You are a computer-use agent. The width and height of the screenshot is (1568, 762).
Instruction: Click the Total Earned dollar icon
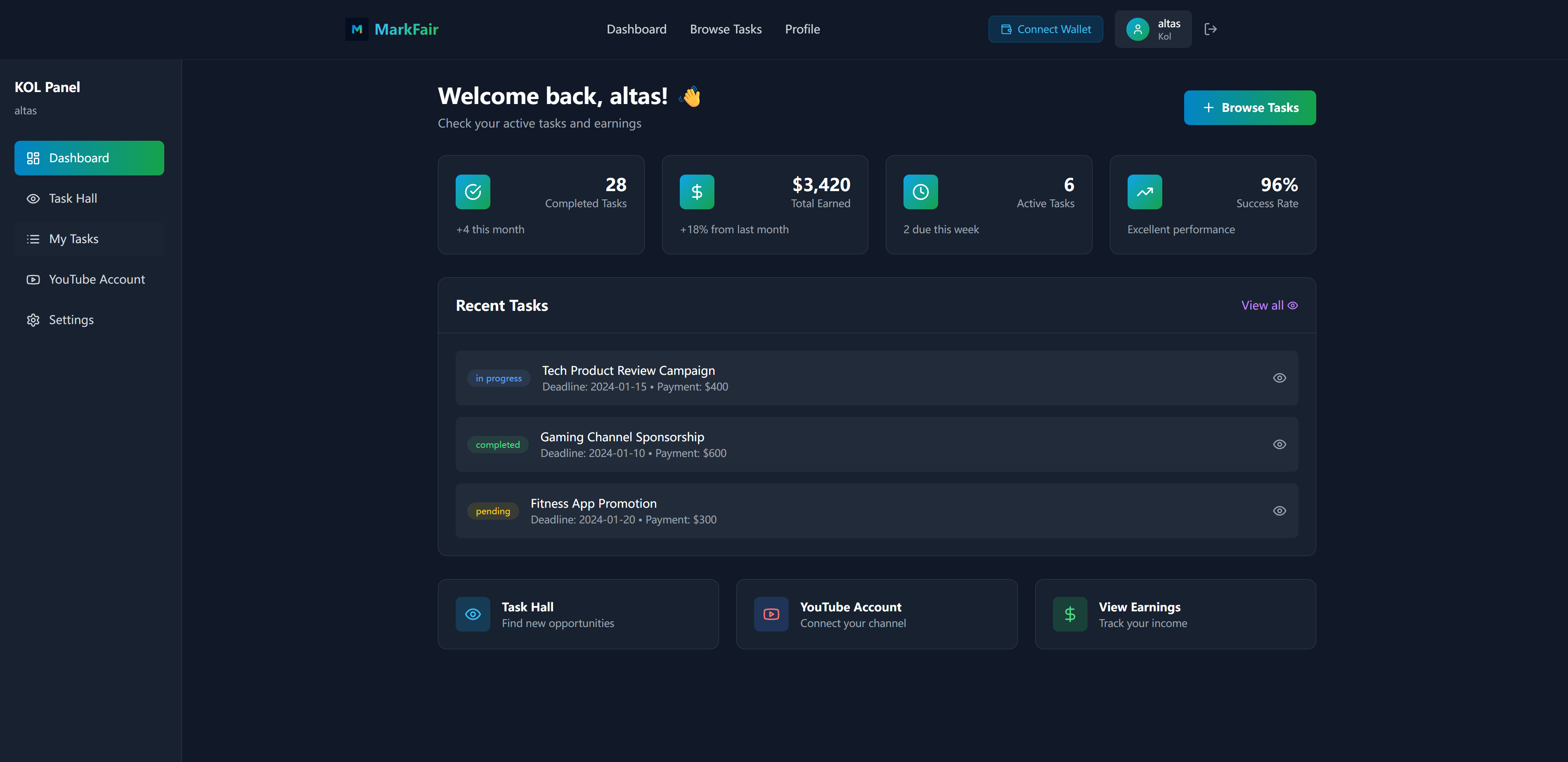696,192
